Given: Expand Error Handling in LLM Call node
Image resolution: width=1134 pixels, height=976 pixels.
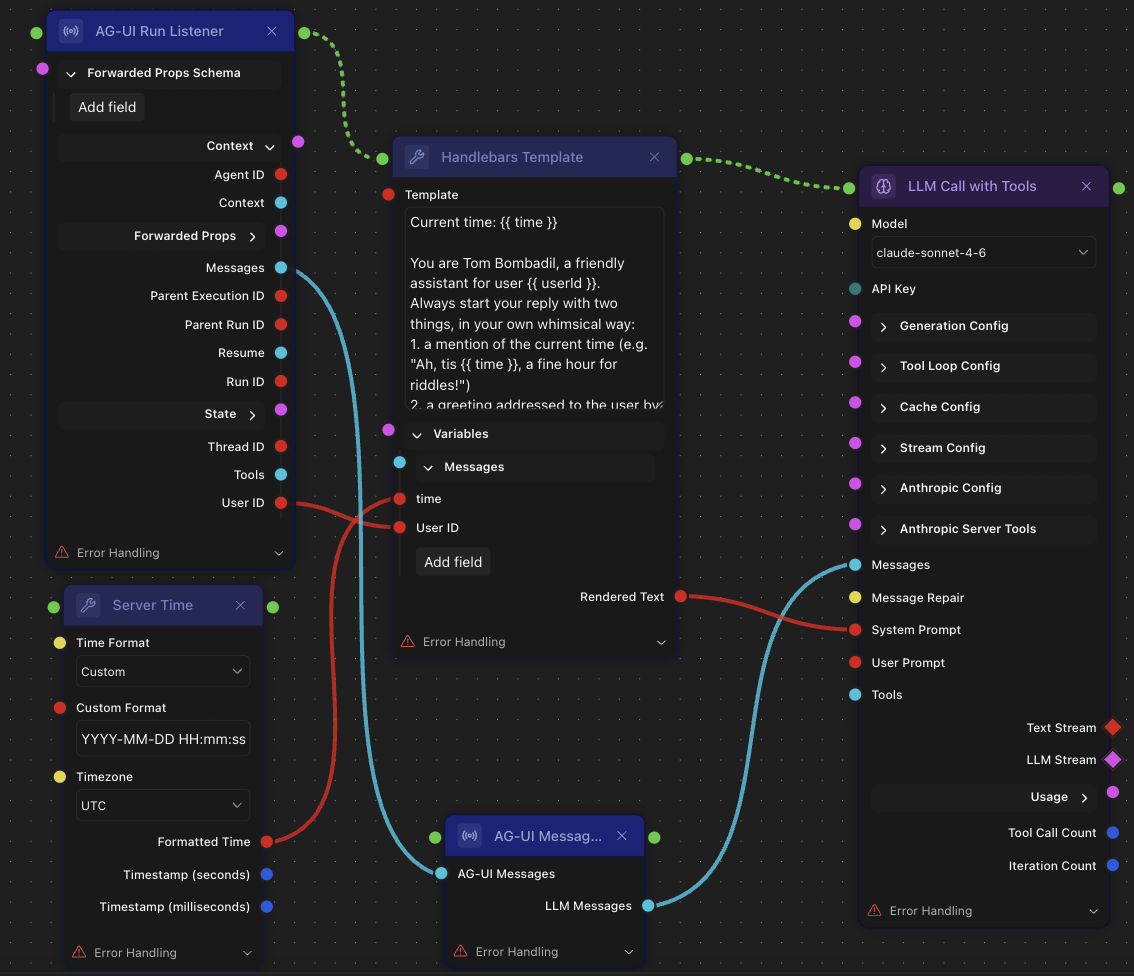Looking at the screenshot, I should pos(984,911).
